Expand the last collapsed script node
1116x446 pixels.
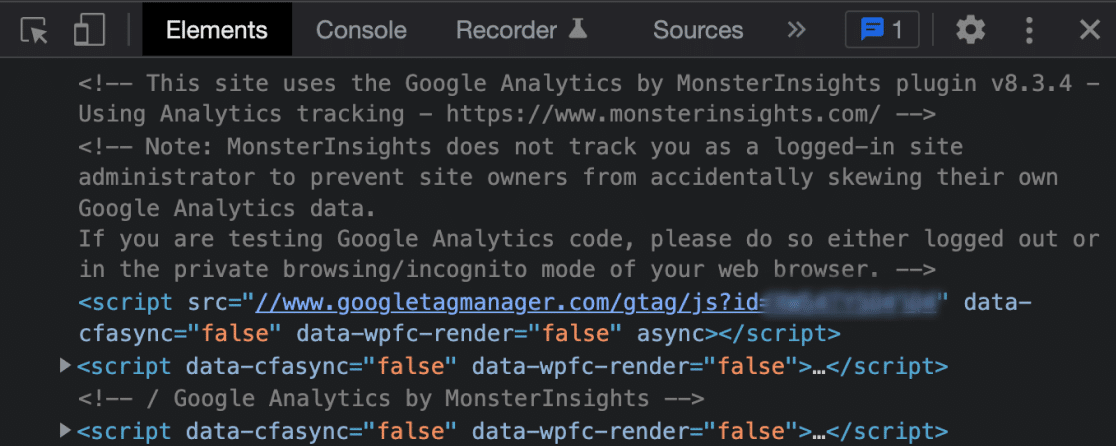tap(66, 431)
